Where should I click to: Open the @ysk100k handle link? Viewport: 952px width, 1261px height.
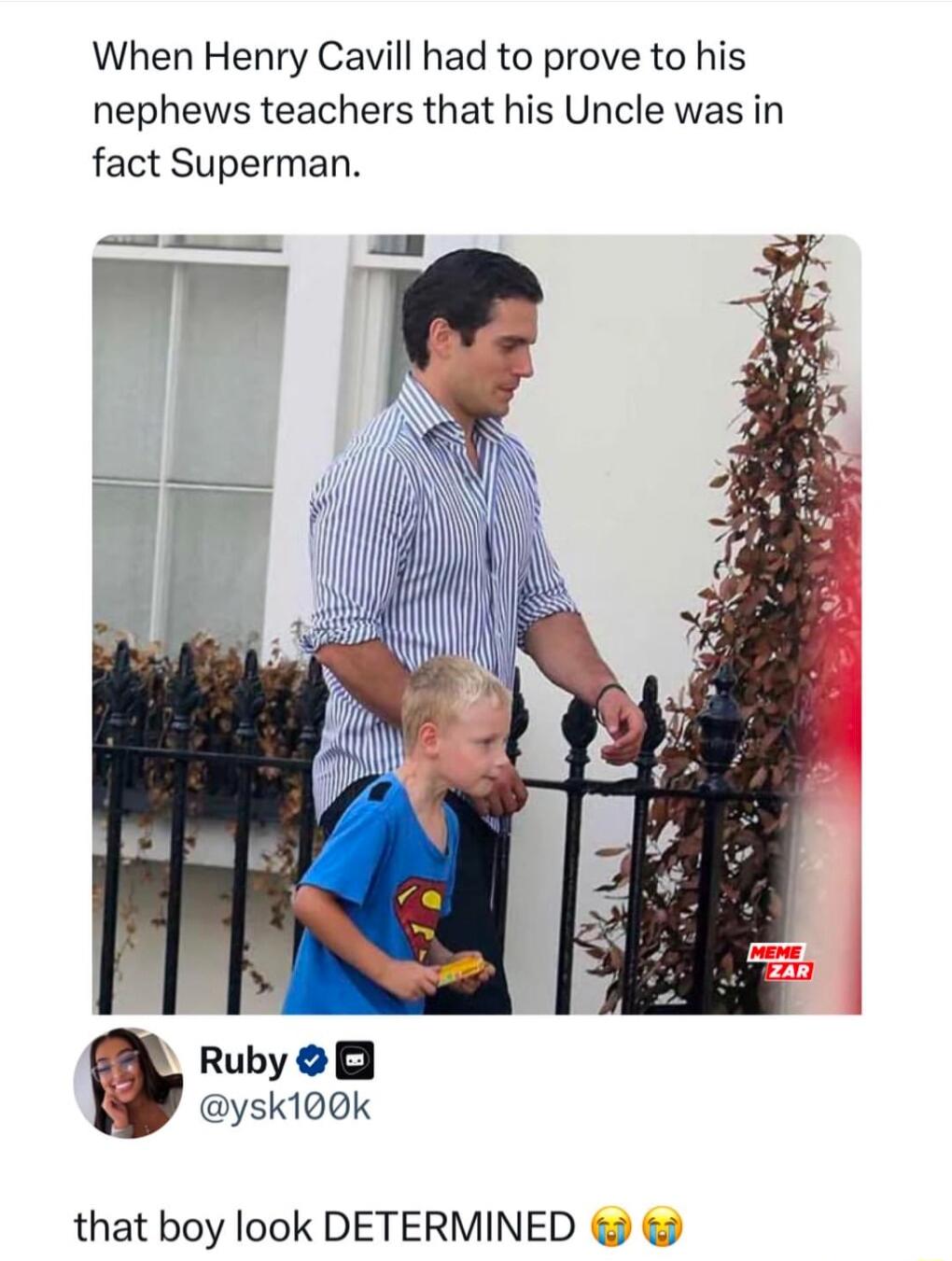pyautogui.click(x=285, y=1107)
